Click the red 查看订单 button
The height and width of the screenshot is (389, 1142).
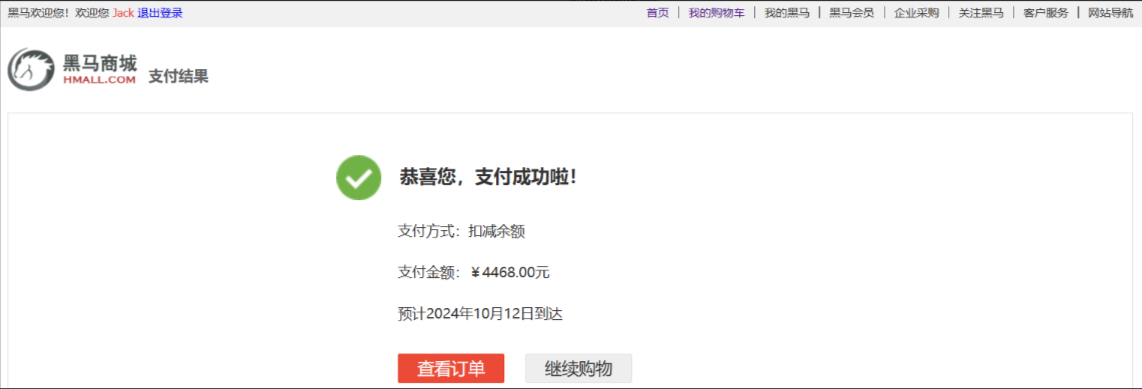[x=451, y=369]
